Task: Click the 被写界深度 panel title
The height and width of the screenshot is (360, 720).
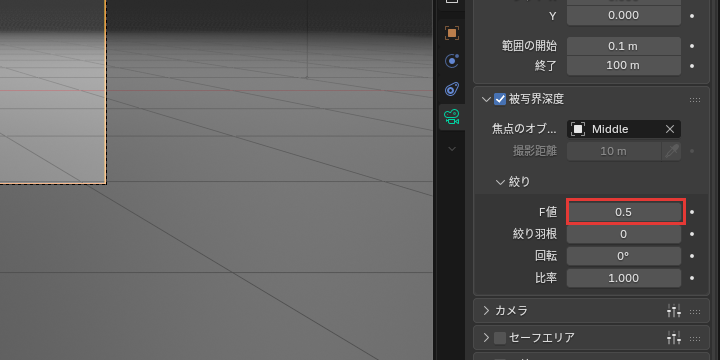Action: (x=536, y=99)
